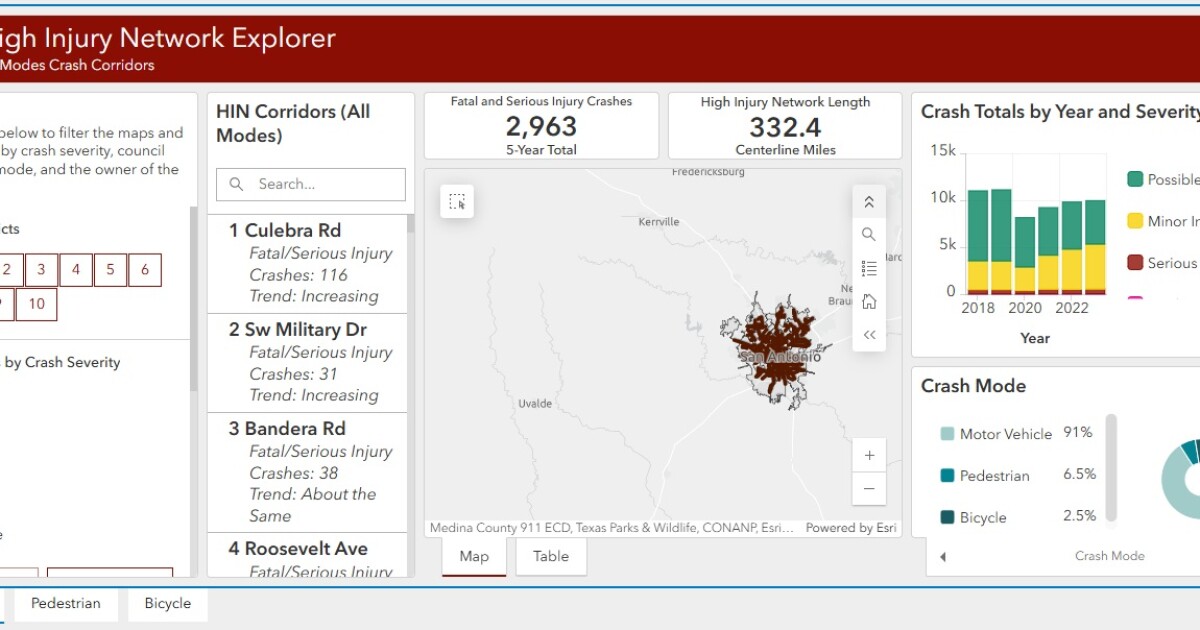
Task: Zoom out using the map minus button
Action: point(869,489)
